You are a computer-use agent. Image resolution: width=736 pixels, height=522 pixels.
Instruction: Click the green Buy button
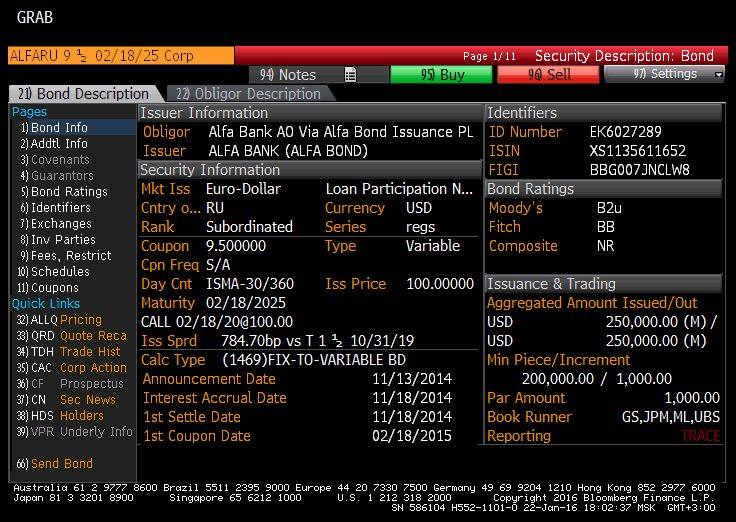click(441, 75)
